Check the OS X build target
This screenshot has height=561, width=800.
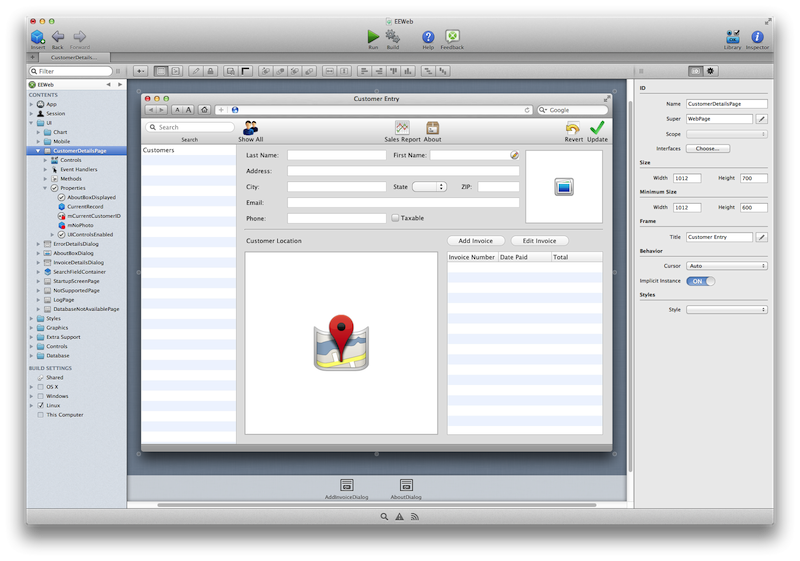pos(40,387)
